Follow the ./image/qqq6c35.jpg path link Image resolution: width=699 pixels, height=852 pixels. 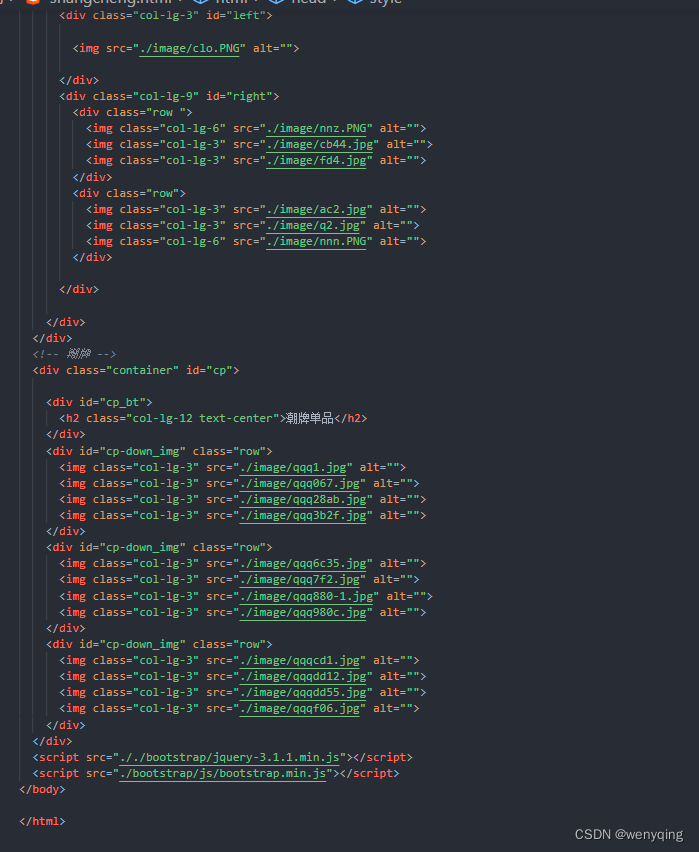(x=303, y=563)
